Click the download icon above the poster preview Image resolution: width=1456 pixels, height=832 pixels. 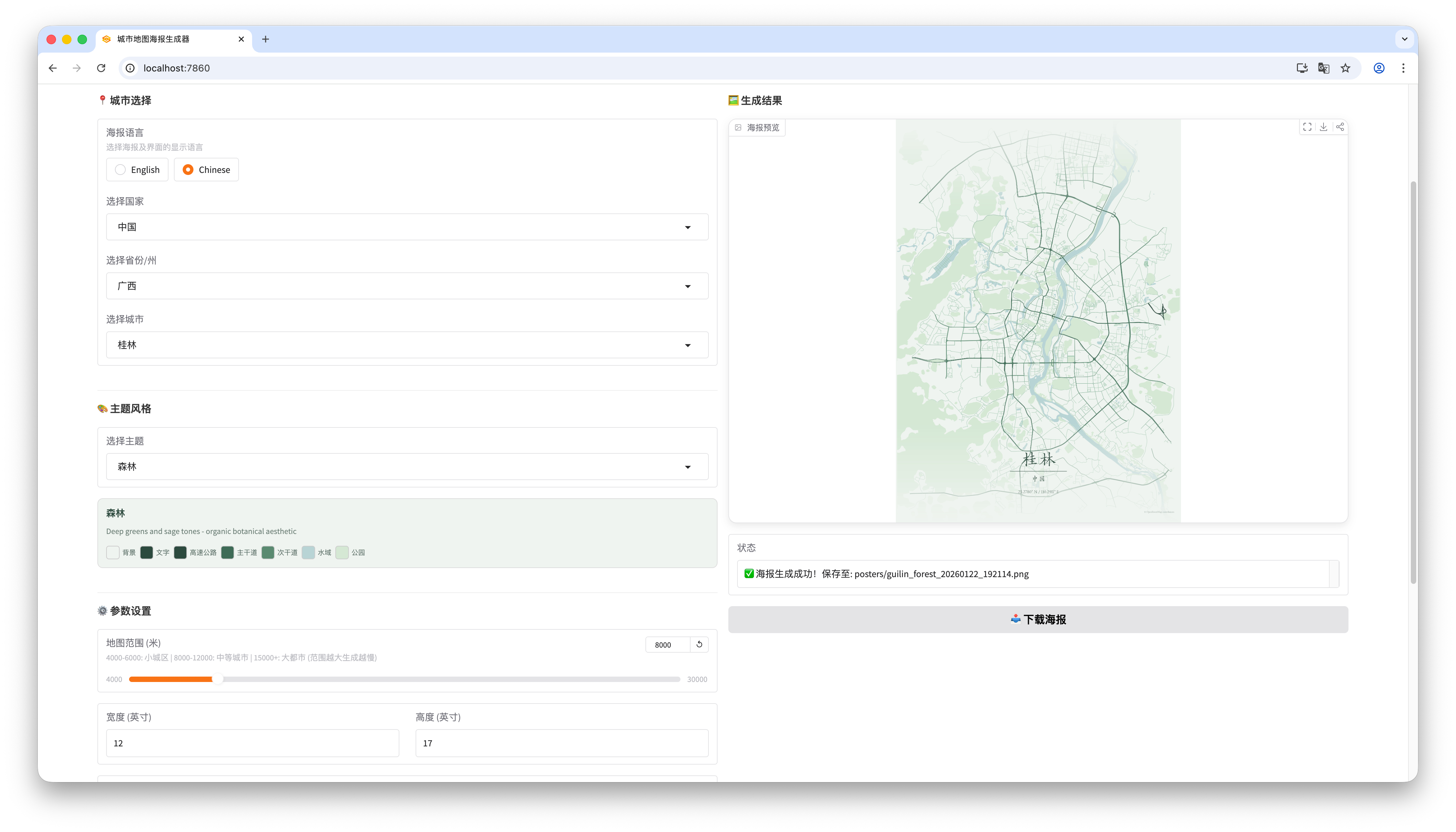click(x=1324, y=127)
